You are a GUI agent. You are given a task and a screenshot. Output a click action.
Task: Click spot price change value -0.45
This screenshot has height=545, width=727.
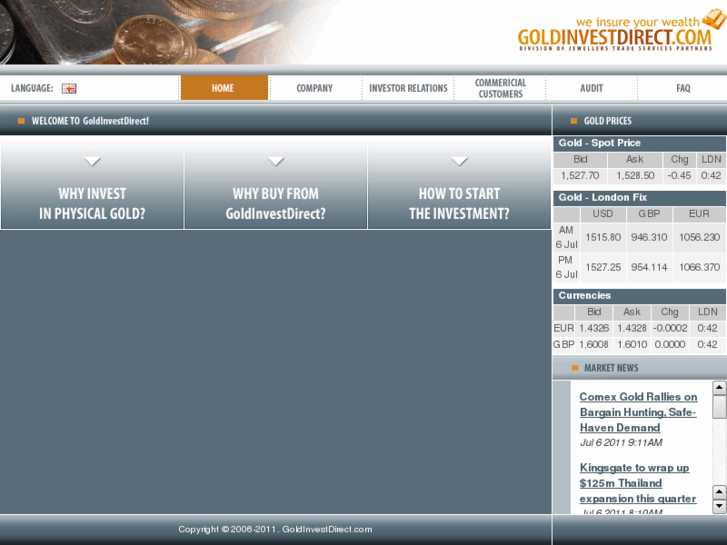(679, 176)
